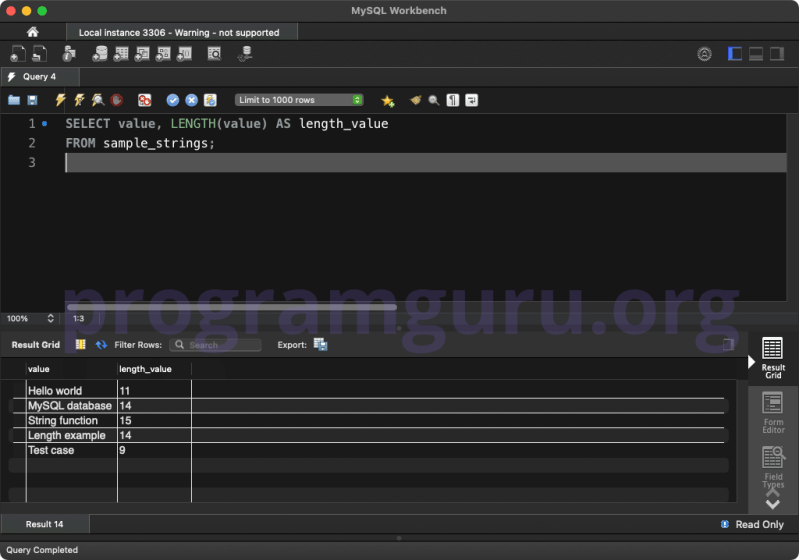
Task: Create a new table icon
Action: (x=121, y=54)
